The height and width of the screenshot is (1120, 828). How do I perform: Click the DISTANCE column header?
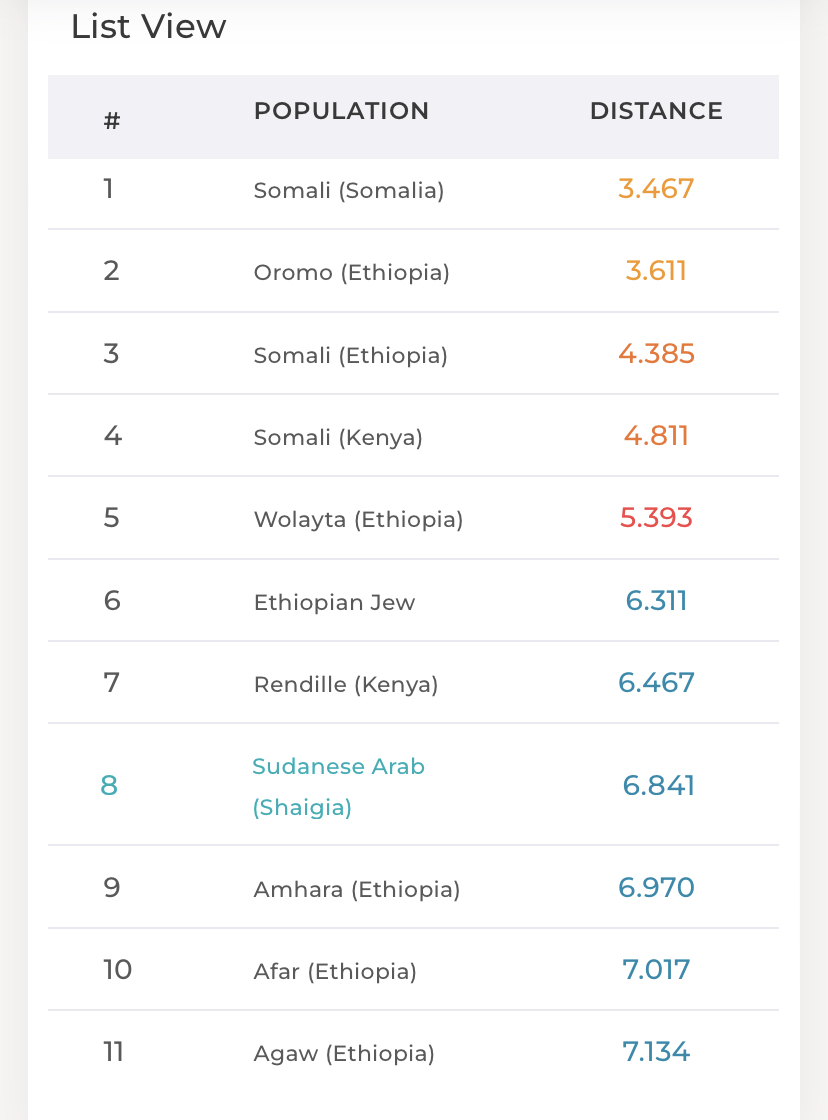point(656,111)
